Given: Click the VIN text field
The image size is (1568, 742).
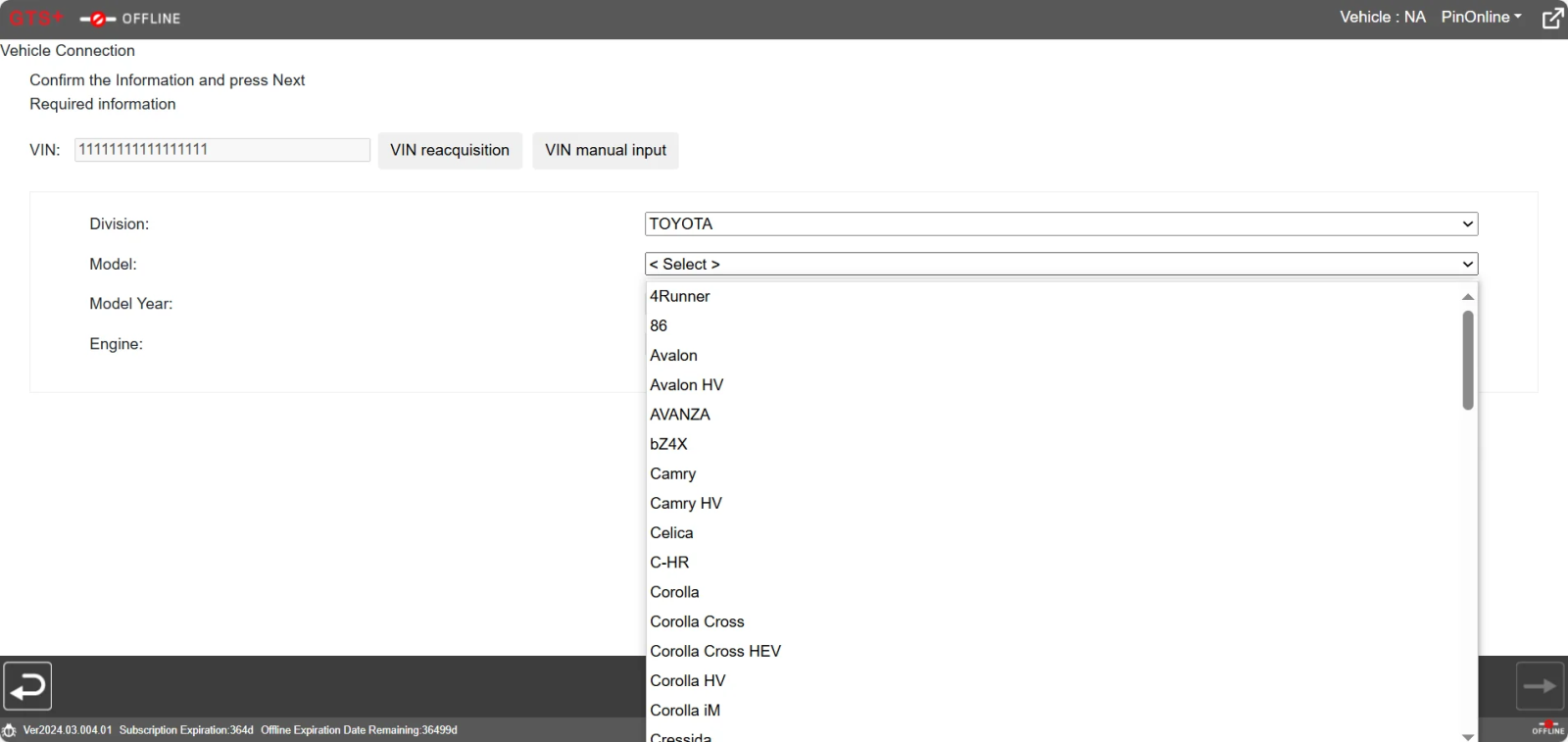Looking at the screenshot, I should [221, 150].
